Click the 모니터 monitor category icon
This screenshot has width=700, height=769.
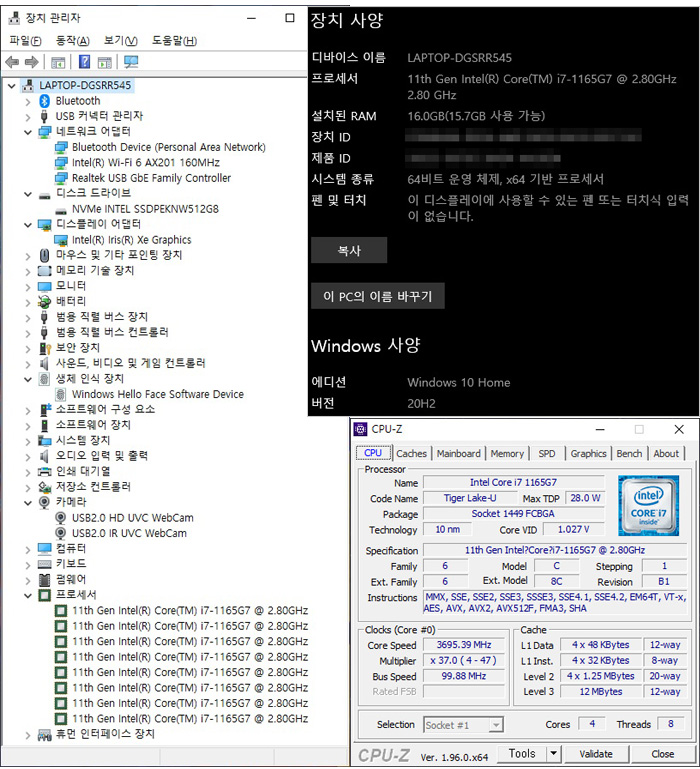[45, 286]
